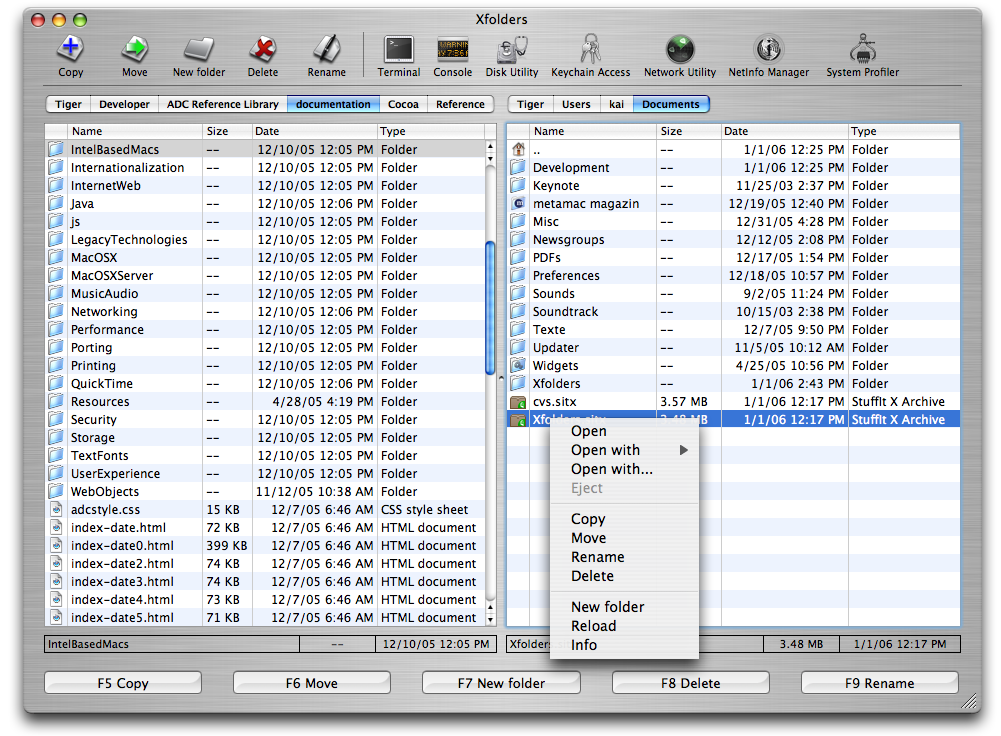
Task: Select the Documents path tab
Action: (x=671, y=104)
